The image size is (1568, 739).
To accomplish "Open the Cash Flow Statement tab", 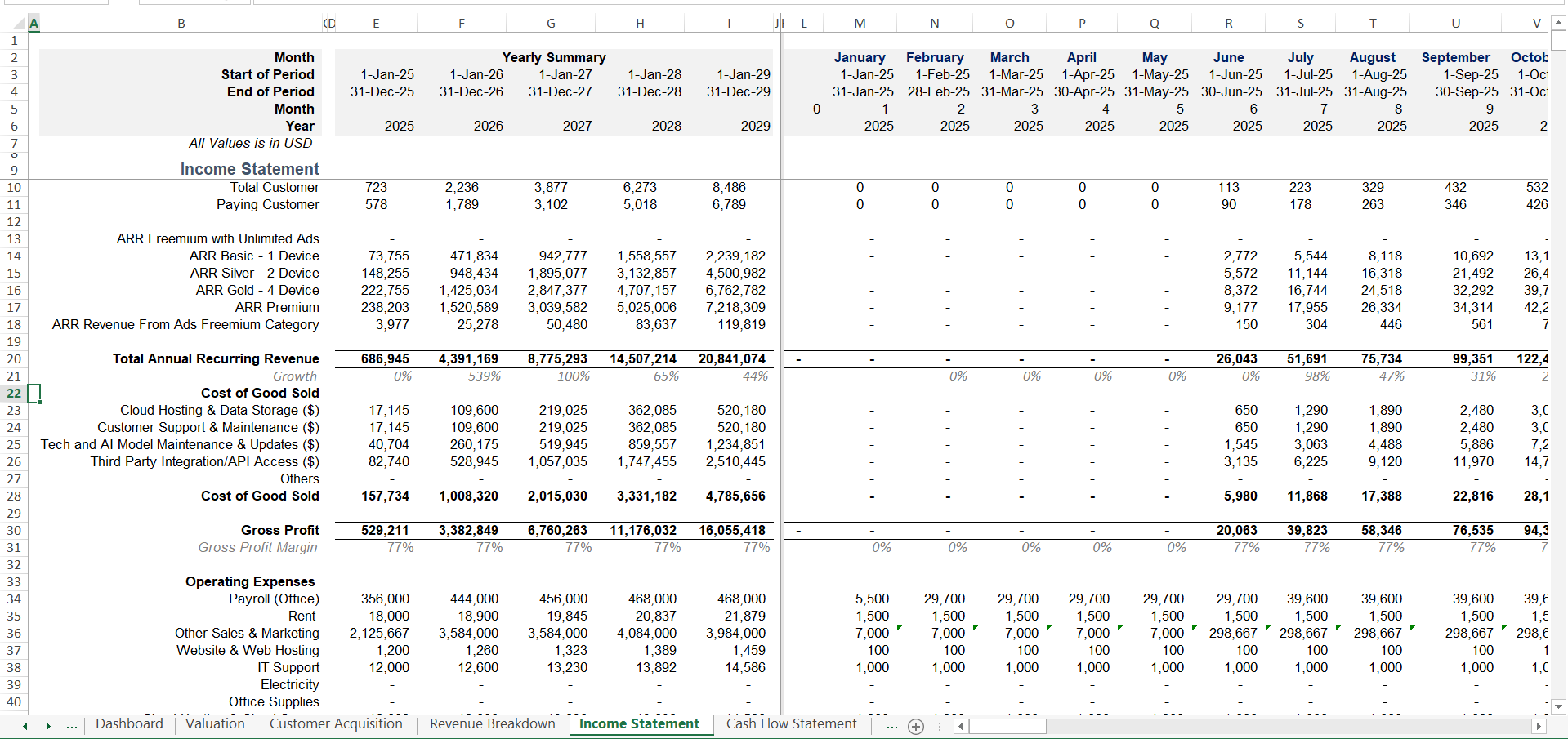I will (x=791, y=724).
